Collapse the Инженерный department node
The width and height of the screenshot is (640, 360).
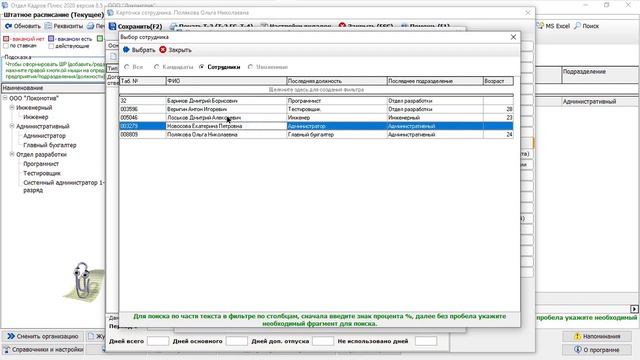tap(12, 107)
